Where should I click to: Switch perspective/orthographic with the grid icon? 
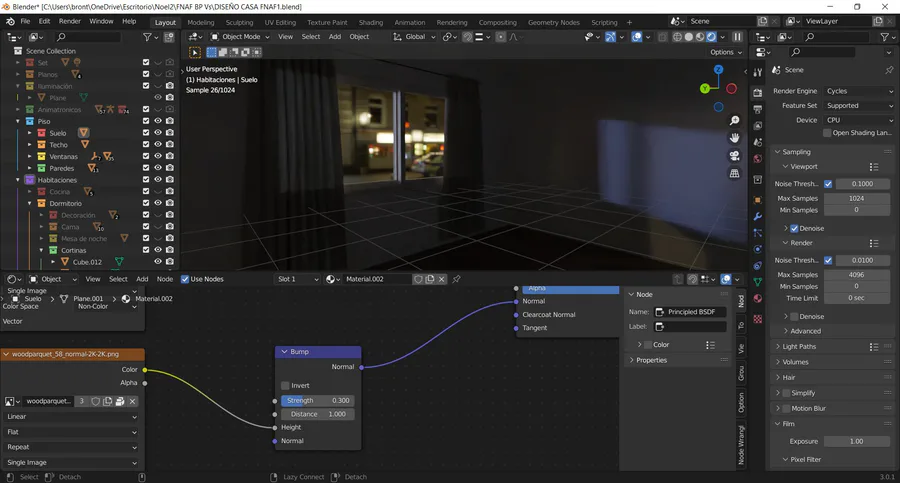pyautogui.click(x=734, y=173)
